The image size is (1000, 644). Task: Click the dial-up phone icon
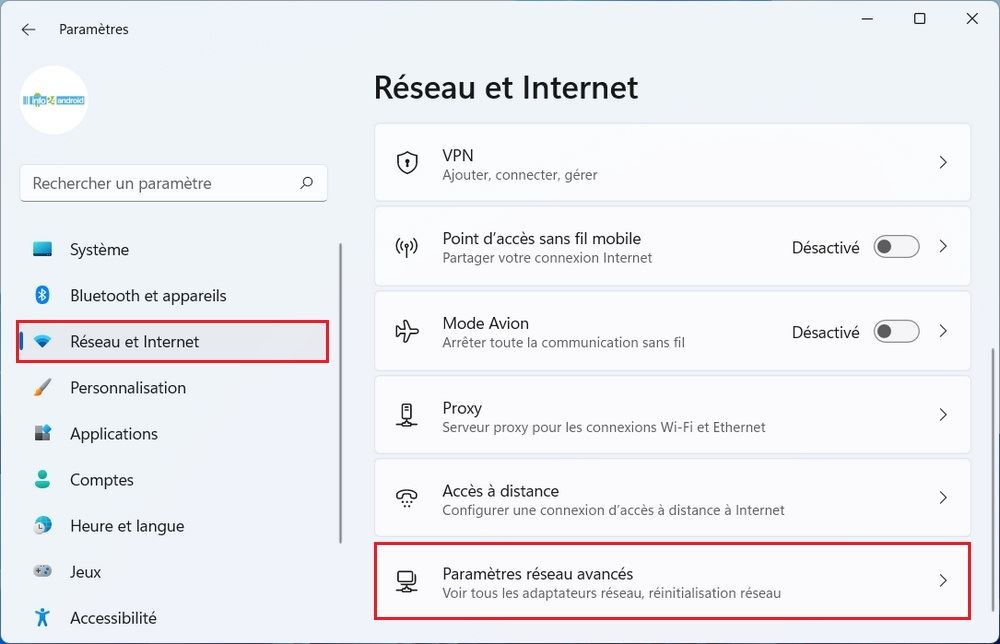click(407, 498)
